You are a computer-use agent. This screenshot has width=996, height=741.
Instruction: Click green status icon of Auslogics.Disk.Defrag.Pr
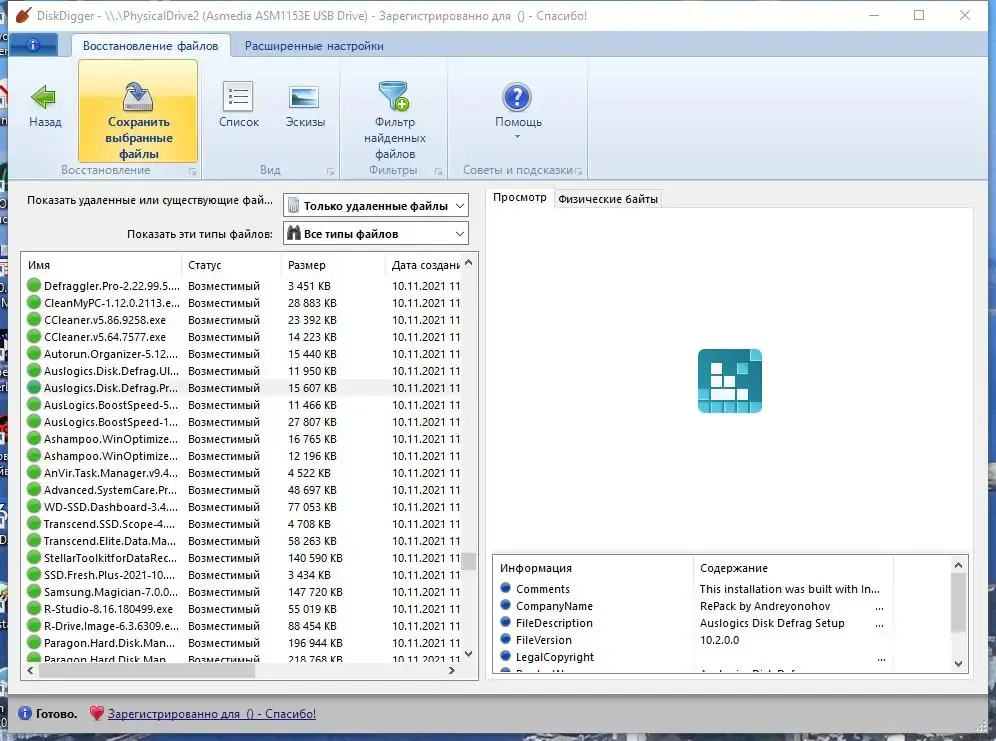[34, 387]
